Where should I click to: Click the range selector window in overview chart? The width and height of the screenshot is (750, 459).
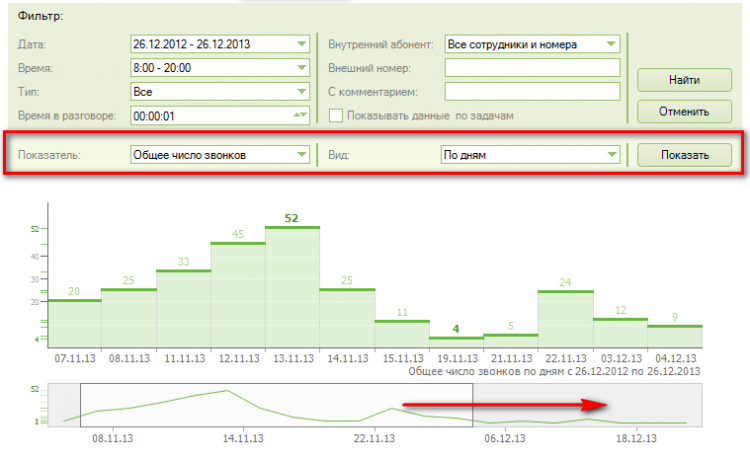click(x=276, y=405)
